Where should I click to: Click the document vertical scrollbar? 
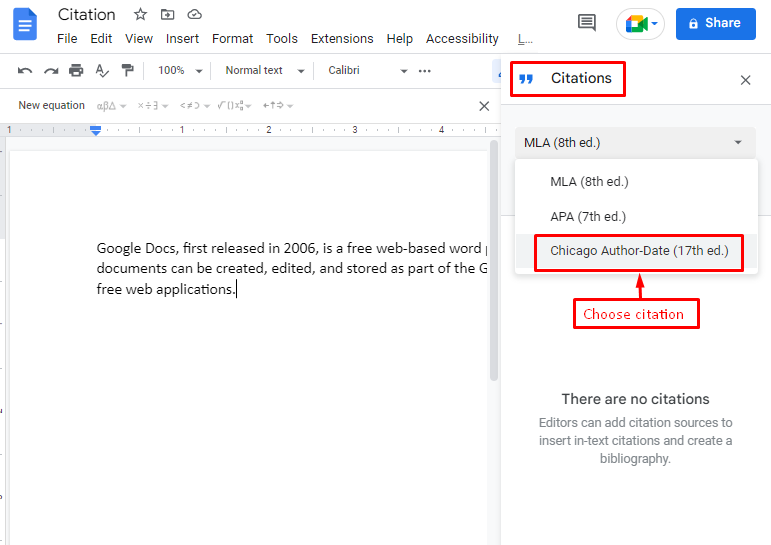click(x=494, y=261)
